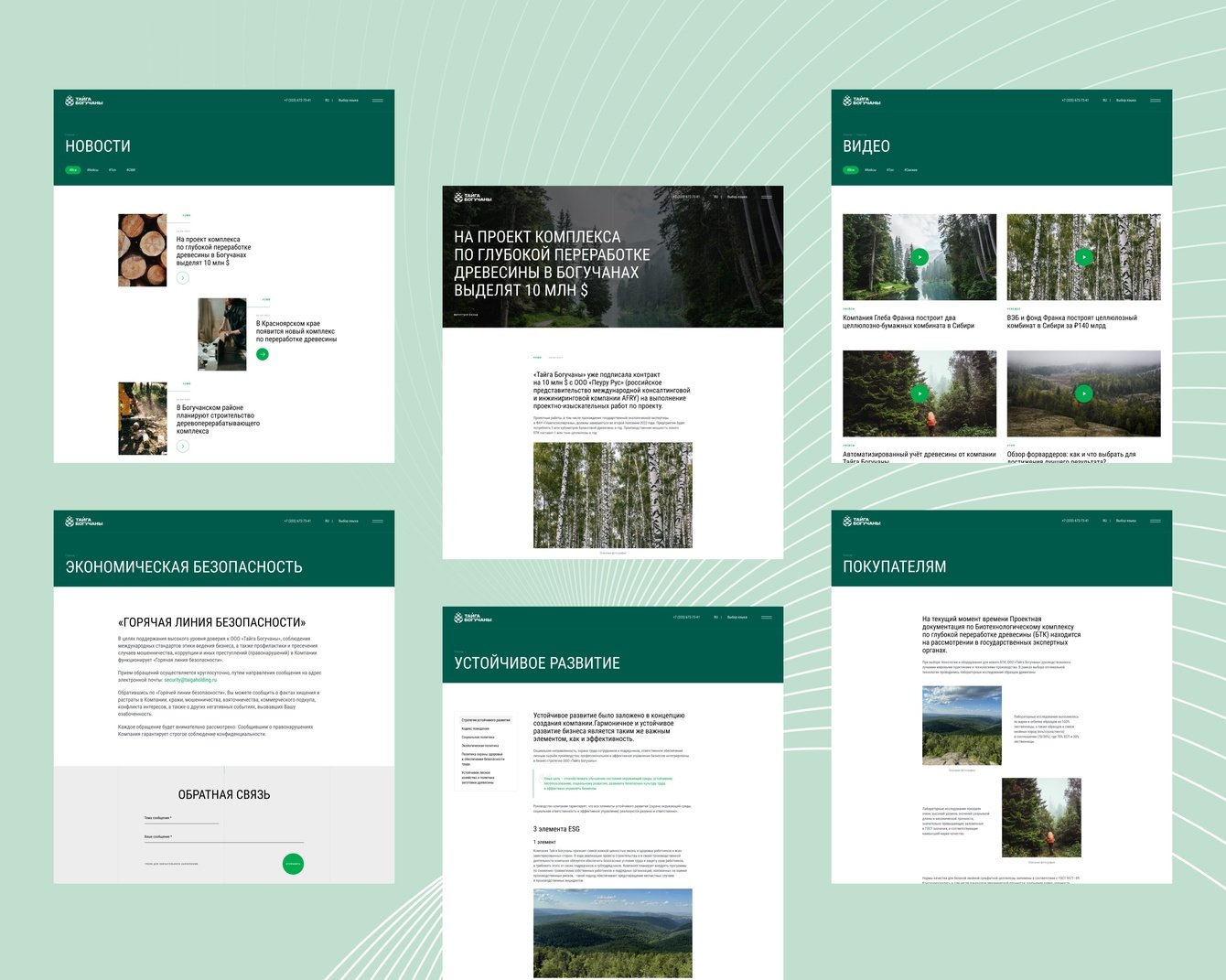This screenshot has height=980, width=1226.
Task: Click the Тайга Богучаны logo on Видео page
Action: coord(861,101)
